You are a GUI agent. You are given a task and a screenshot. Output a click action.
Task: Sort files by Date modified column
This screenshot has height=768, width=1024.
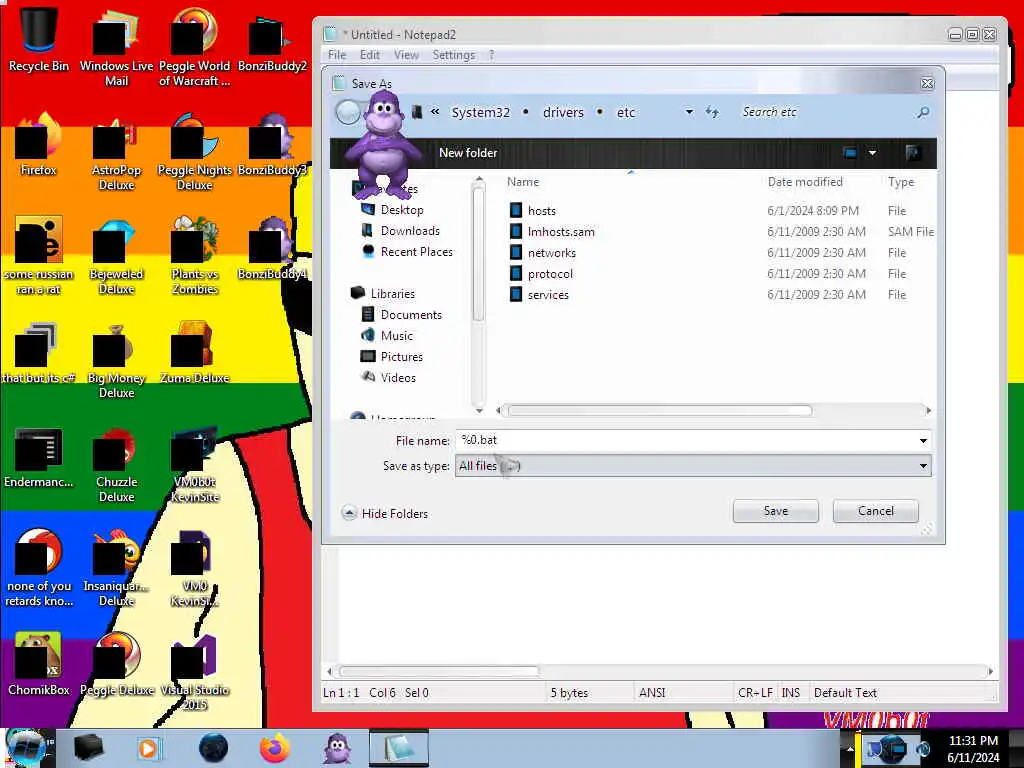[x=805, y=182]
